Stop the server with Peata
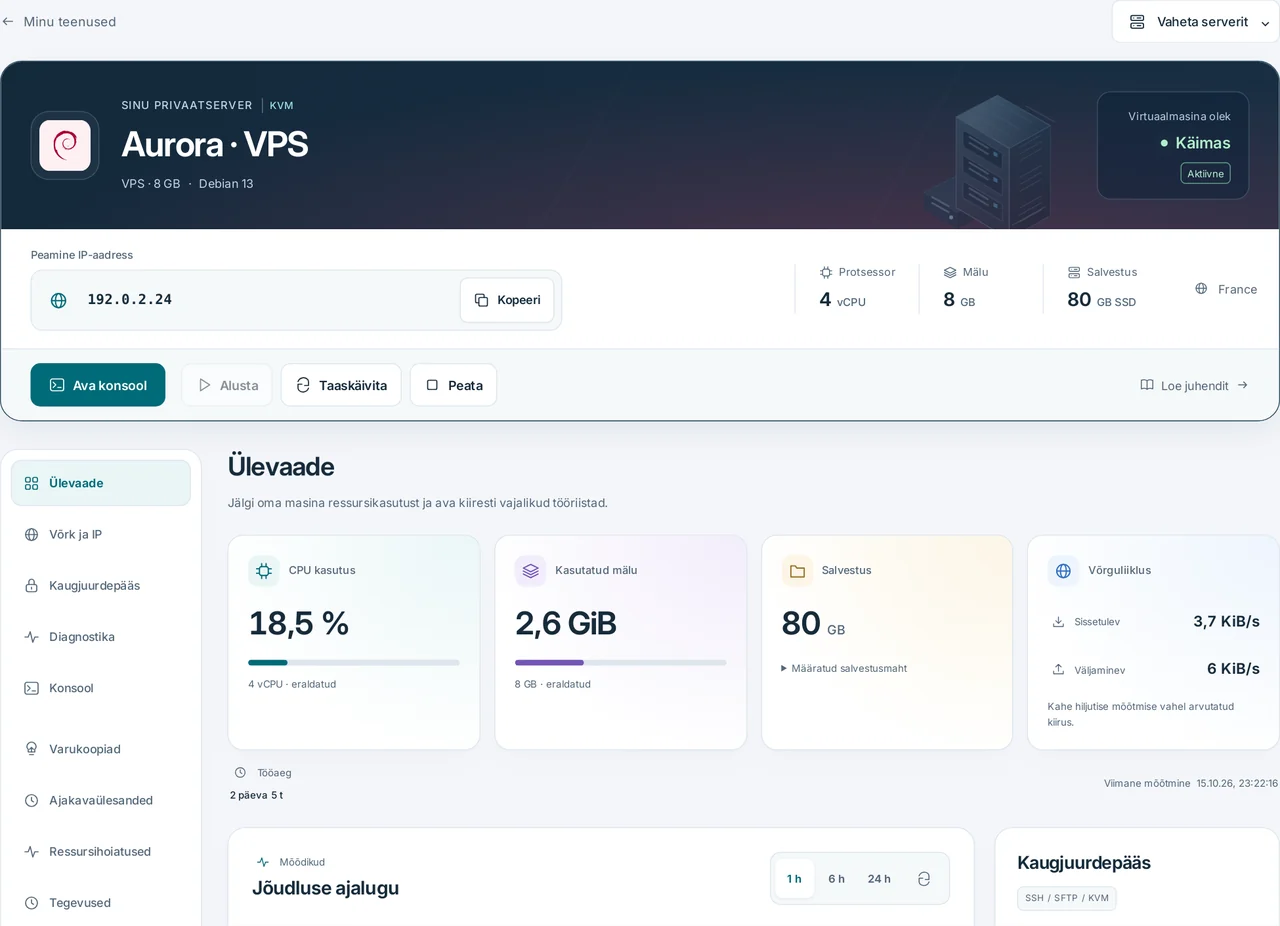 click(x=453, y=385)
